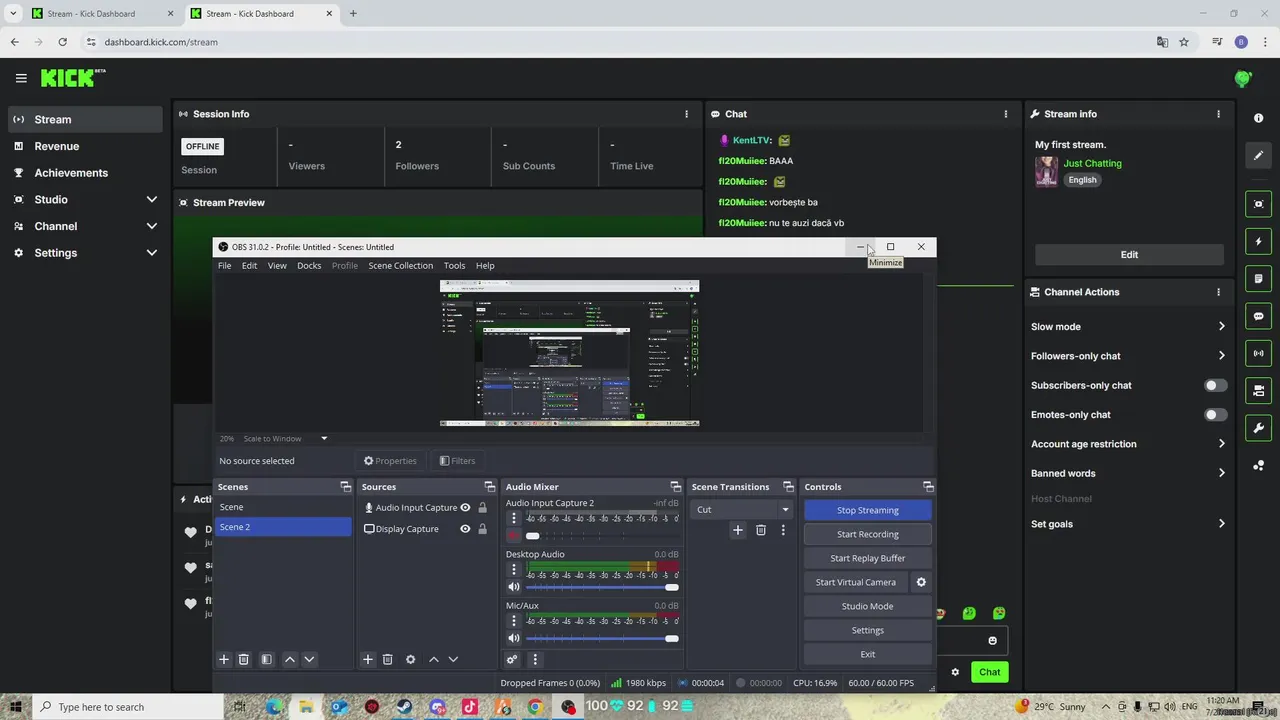
Task: Add a new scene with the plus icon
Action: [224, 659]
